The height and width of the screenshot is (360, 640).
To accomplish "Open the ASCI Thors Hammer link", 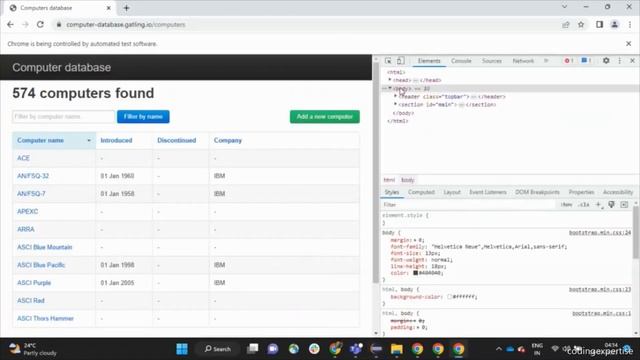I will (45, 318).
